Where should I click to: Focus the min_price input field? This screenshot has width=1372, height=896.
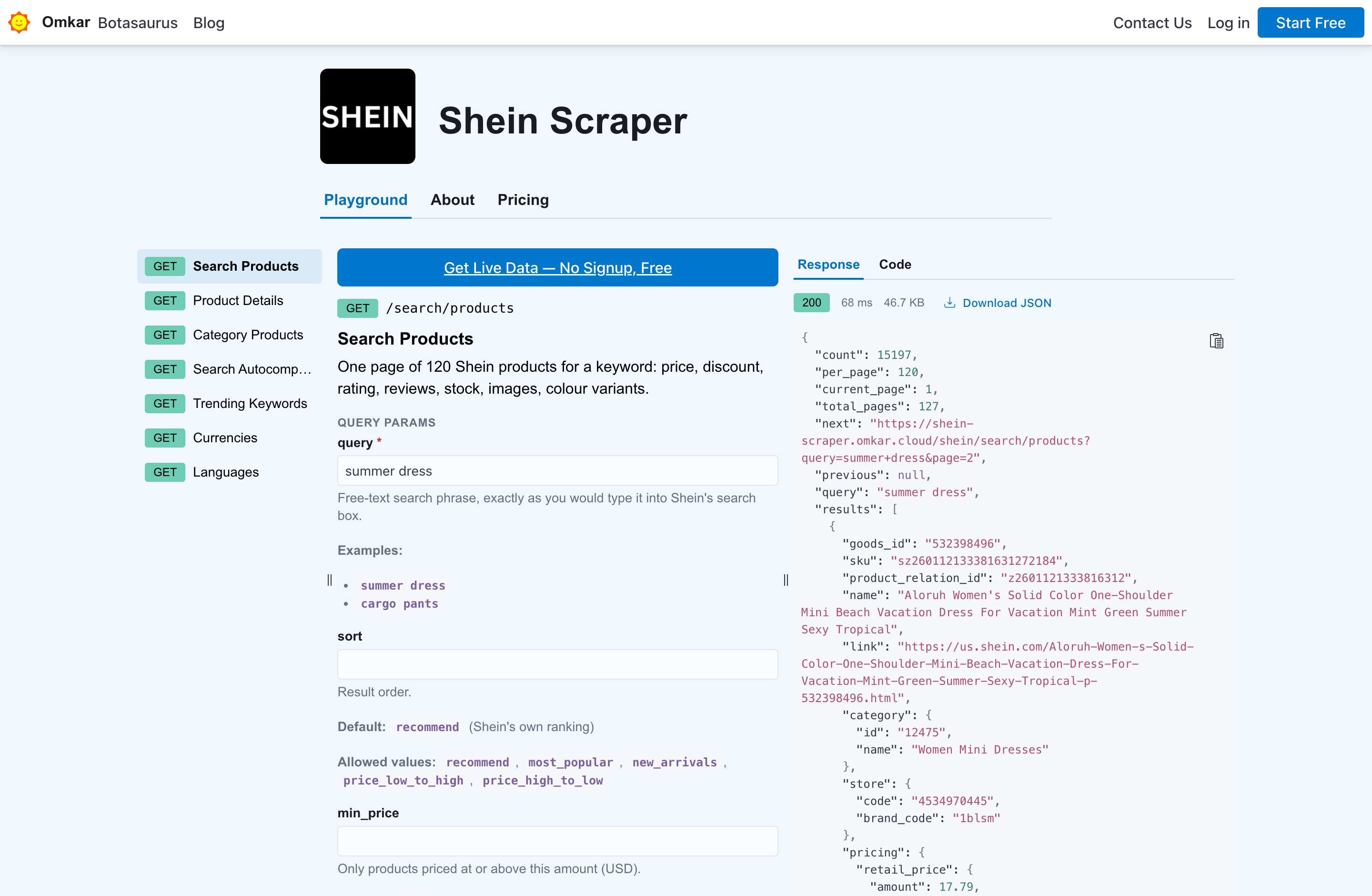[x=557, y=841]
